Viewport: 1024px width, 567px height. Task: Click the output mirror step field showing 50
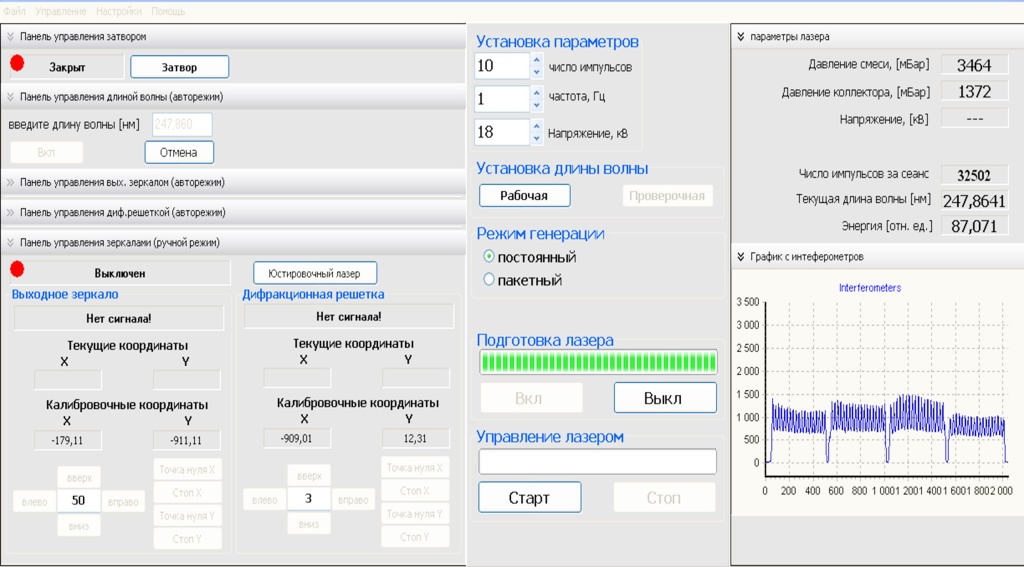[79, 502]
